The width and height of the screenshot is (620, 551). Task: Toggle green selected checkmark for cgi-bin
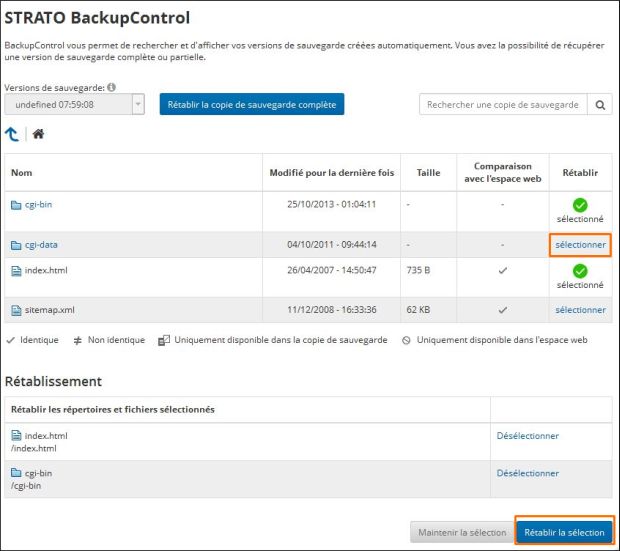(x=580, y=205)
